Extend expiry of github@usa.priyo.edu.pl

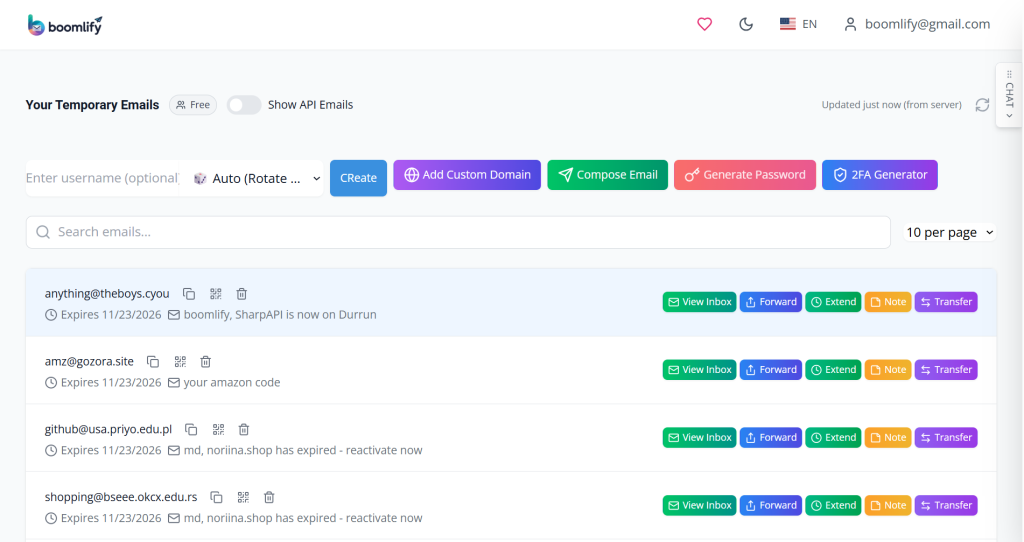click(833, 438)
